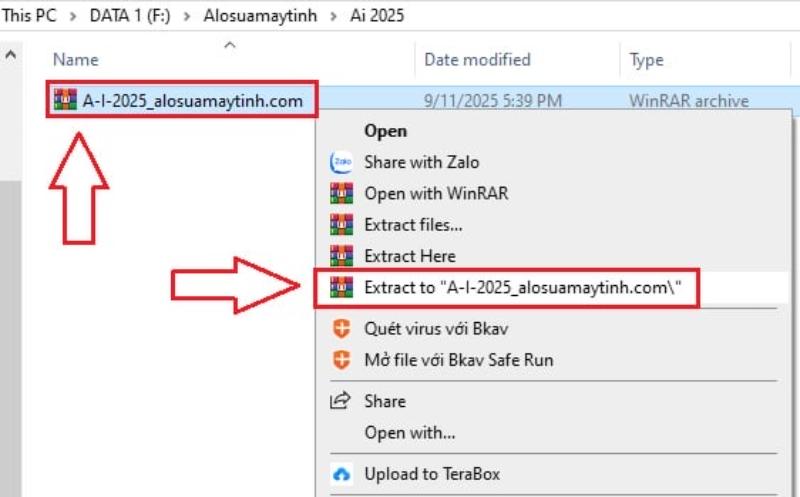Click the WinRAR icon beside the Extract to folder entry
The image size is (800, 497).
pyautogui.click(x=342, y=289)
